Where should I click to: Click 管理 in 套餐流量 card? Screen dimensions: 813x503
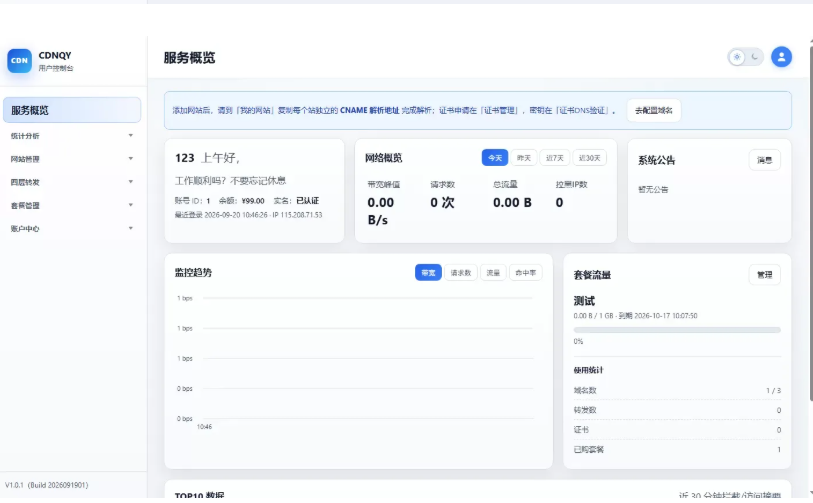[x=765, y=275]
